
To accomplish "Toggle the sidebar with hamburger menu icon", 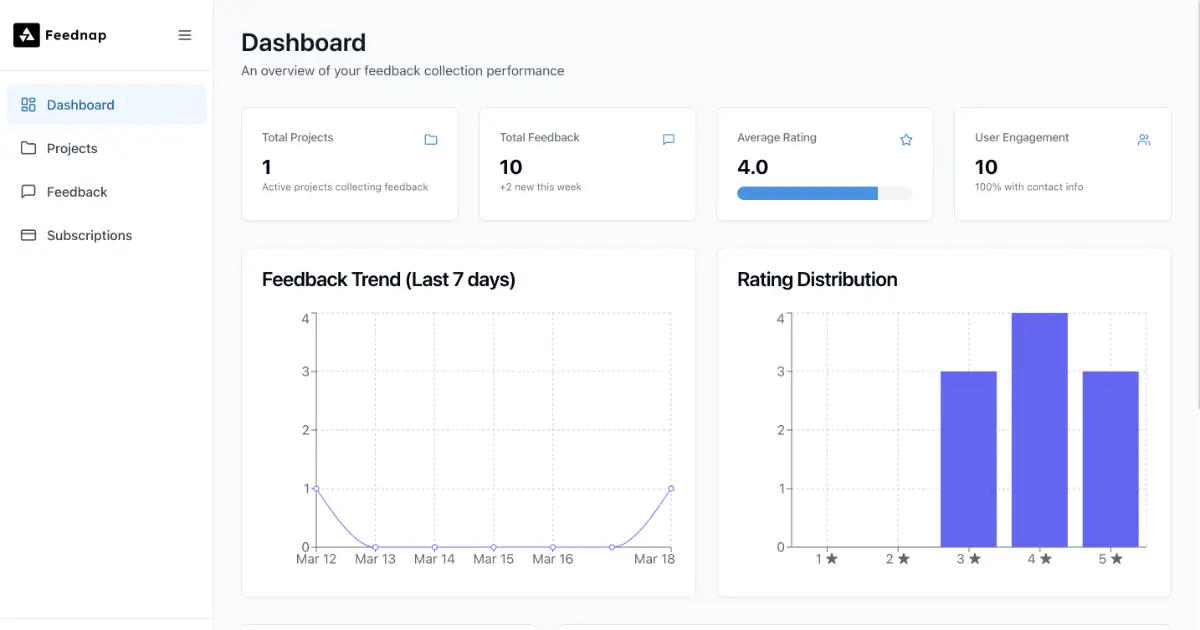I will tap(185, 35).
